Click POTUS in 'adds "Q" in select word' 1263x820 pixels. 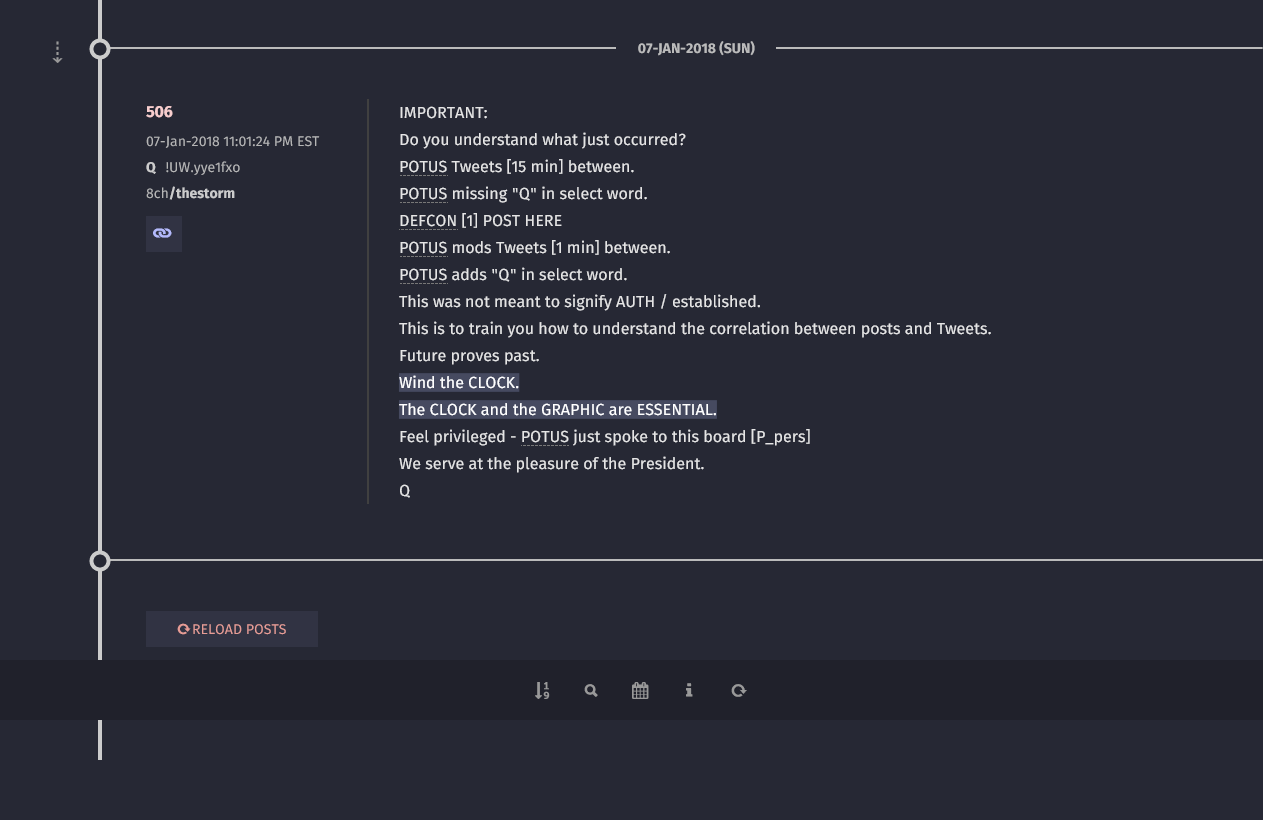coord(423,275)
